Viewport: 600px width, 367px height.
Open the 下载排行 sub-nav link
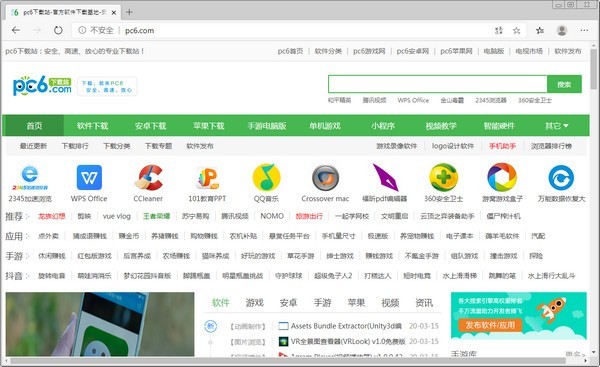[75, 146]
